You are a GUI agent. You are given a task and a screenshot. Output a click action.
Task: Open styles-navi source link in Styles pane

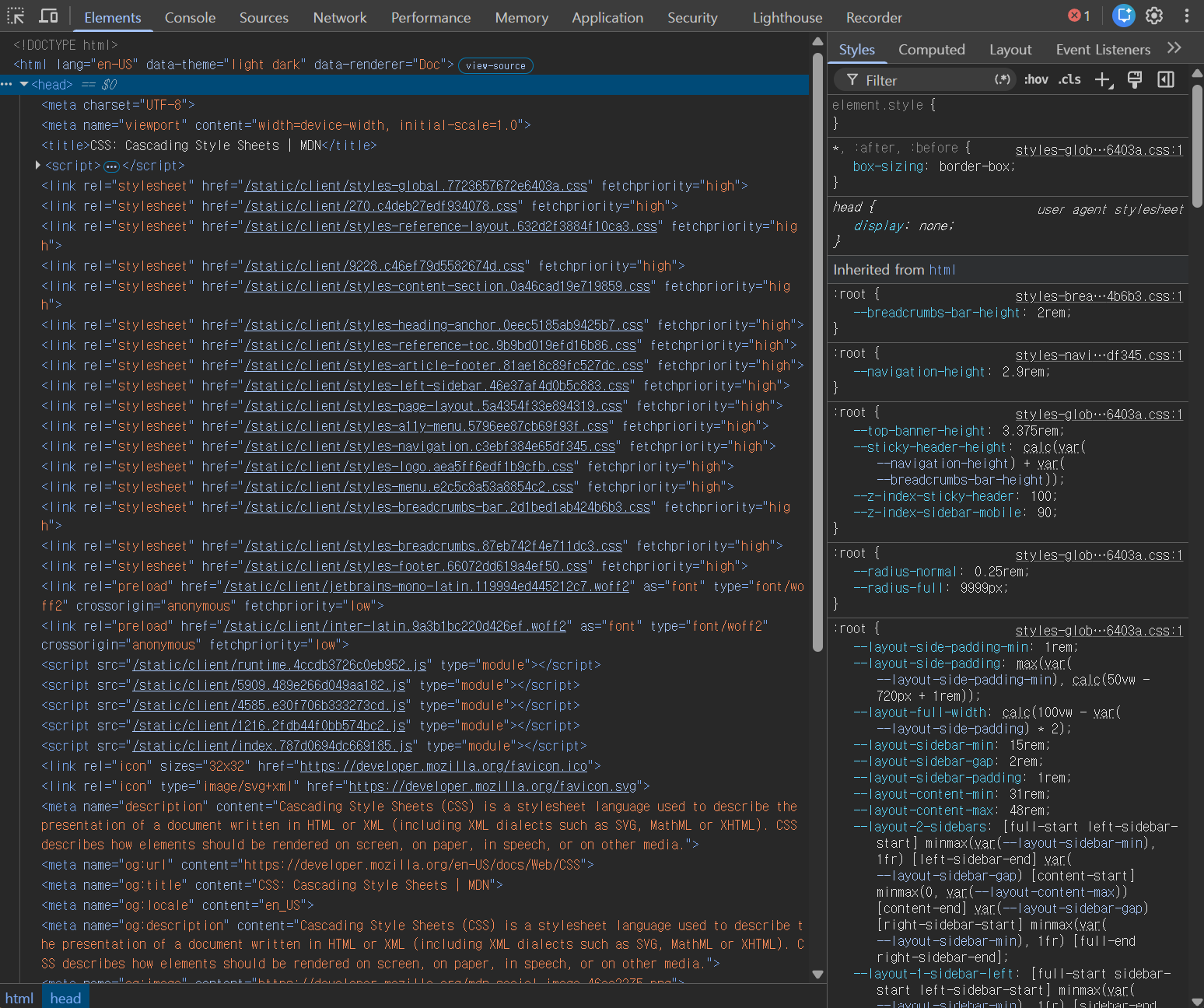pyautogui.click(x=1099, y=355)
